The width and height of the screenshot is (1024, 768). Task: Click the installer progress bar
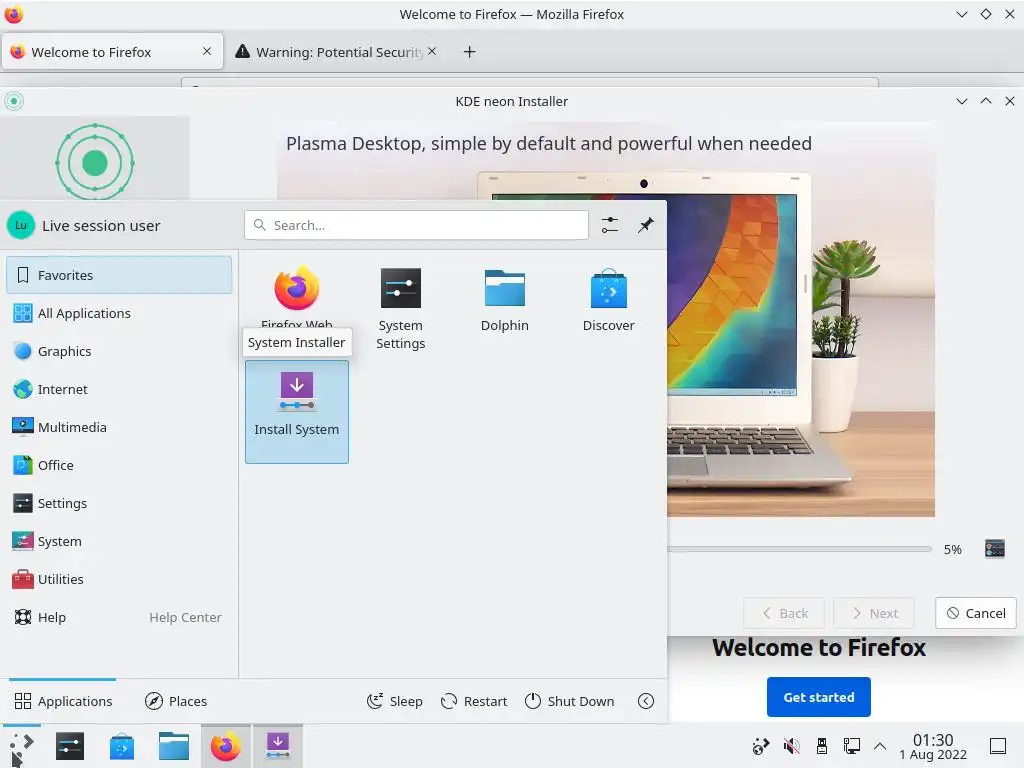click(x=799, y=549)
